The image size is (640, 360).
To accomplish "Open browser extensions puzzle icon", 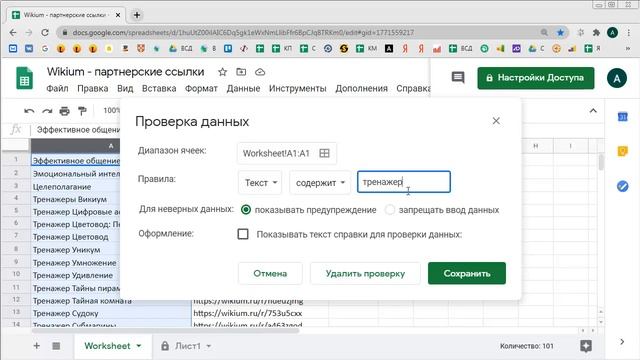I will tap(596, 32).
